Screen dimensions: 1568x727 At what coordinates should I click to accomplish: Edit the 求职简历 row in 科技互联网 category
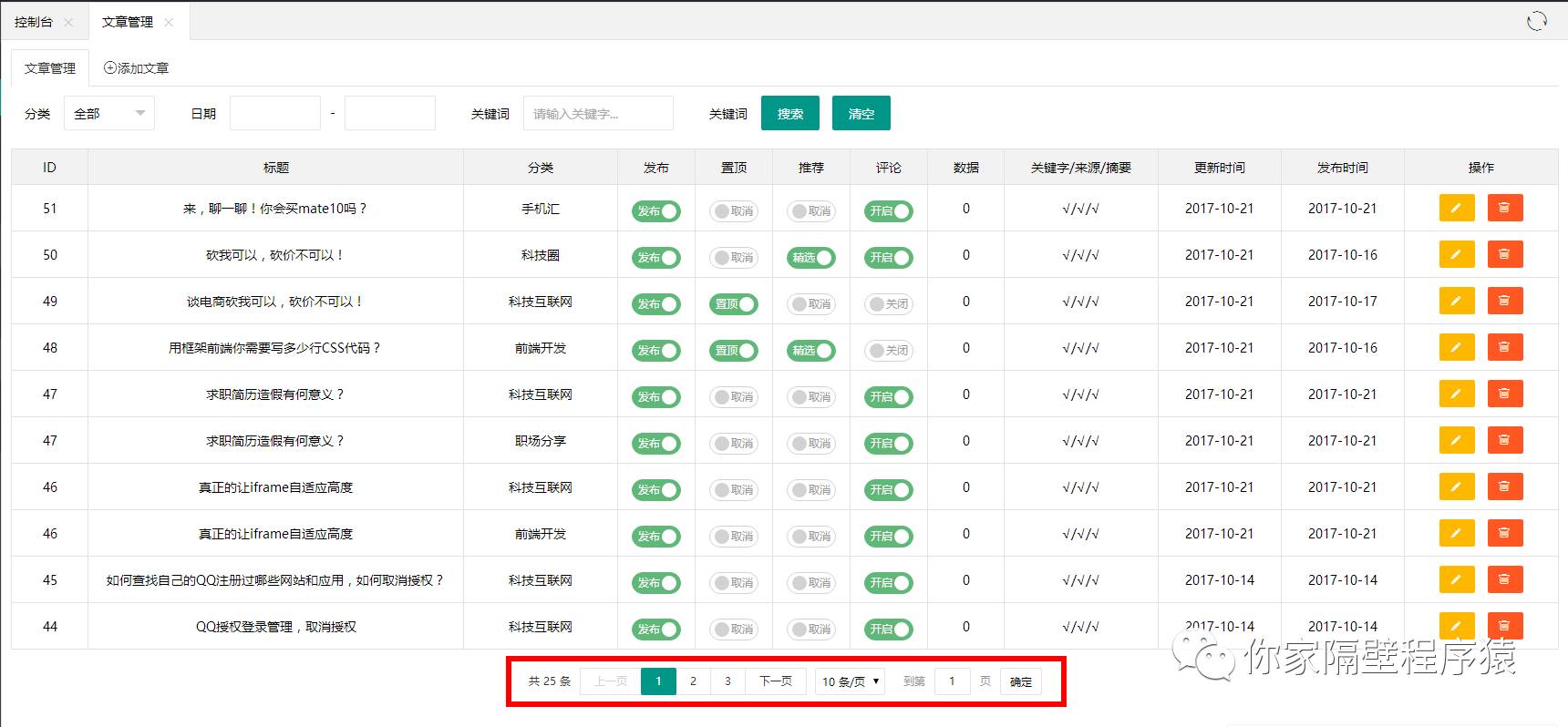(x=1456, y=394)
